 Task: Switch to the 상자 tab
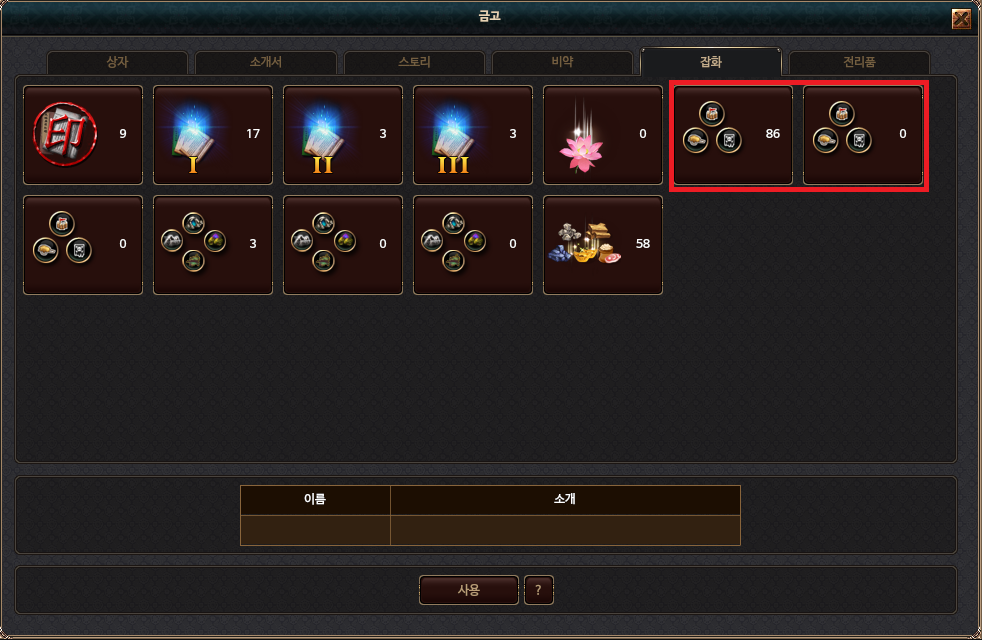click(117, 62)
